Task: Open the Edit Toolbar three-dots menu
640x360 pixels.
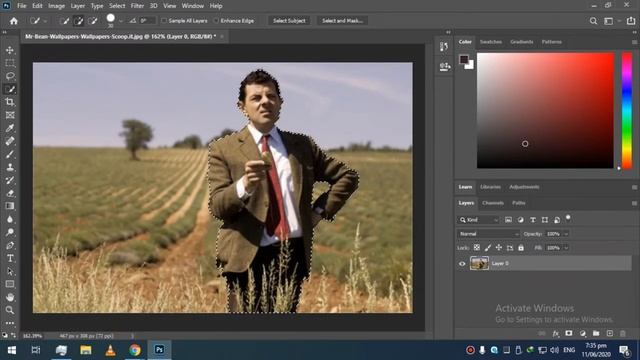Action: click(x=10, y=323)
